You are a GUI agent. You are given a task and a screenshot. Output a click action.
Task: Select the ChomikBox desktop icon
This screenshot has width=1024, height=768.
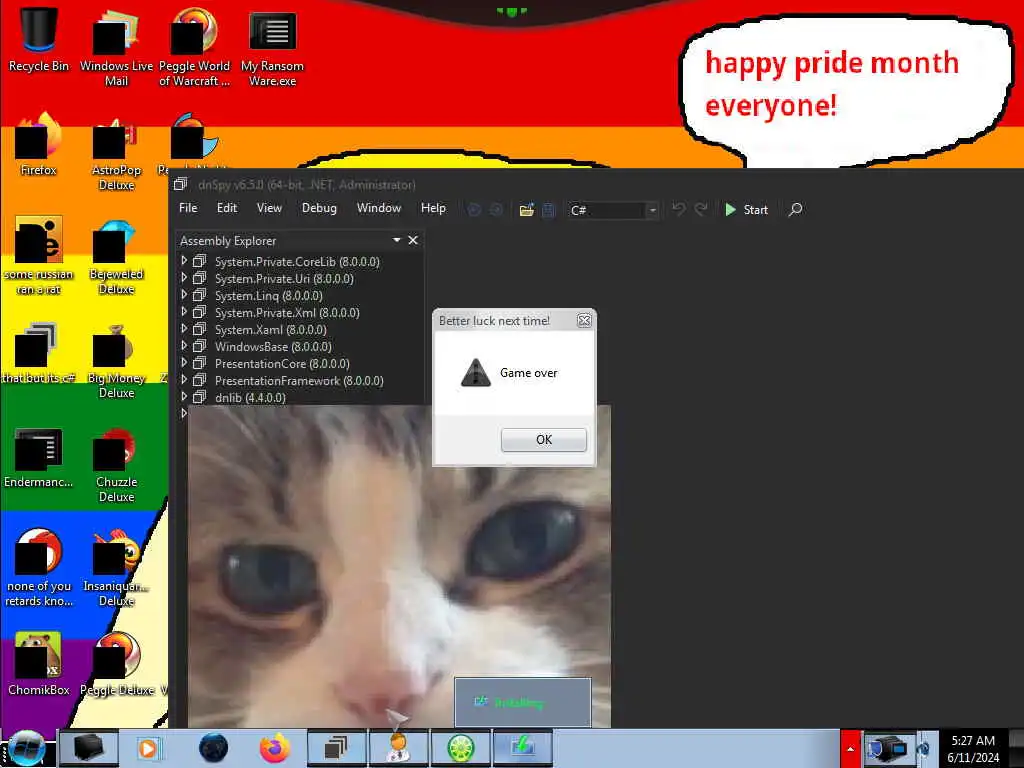coord(38,664)
